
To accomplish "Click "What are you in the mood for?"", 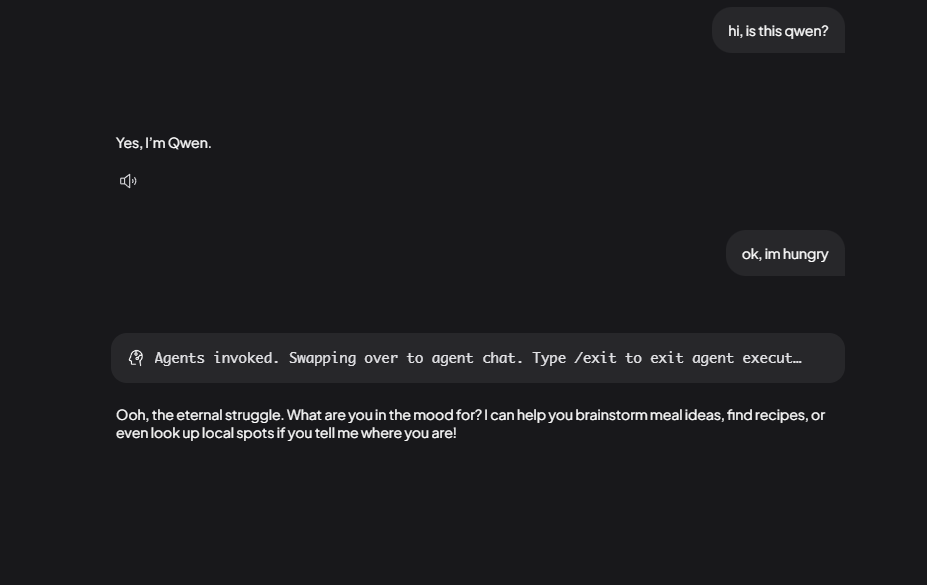I will [384, 415].
